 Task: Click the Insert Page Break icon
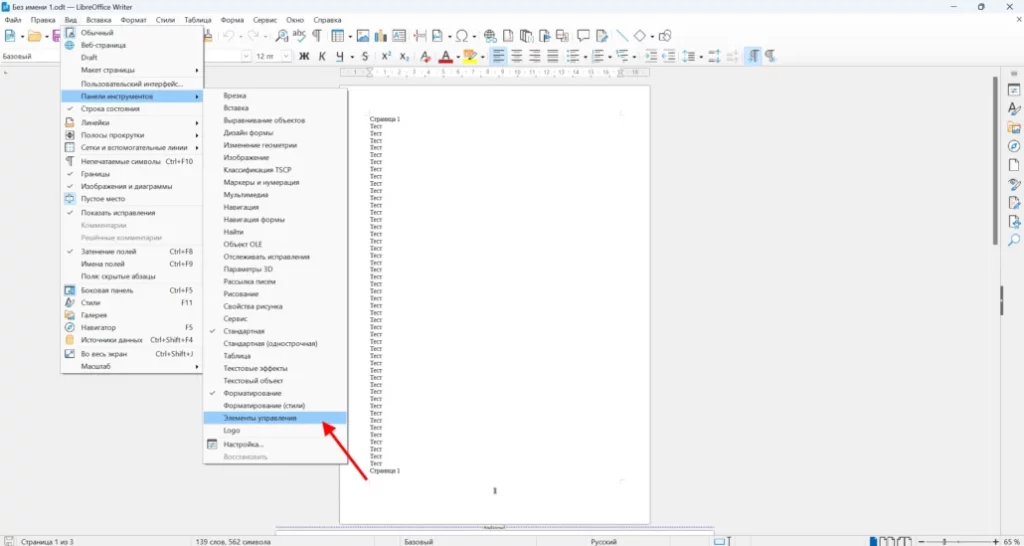click(421, 35)
